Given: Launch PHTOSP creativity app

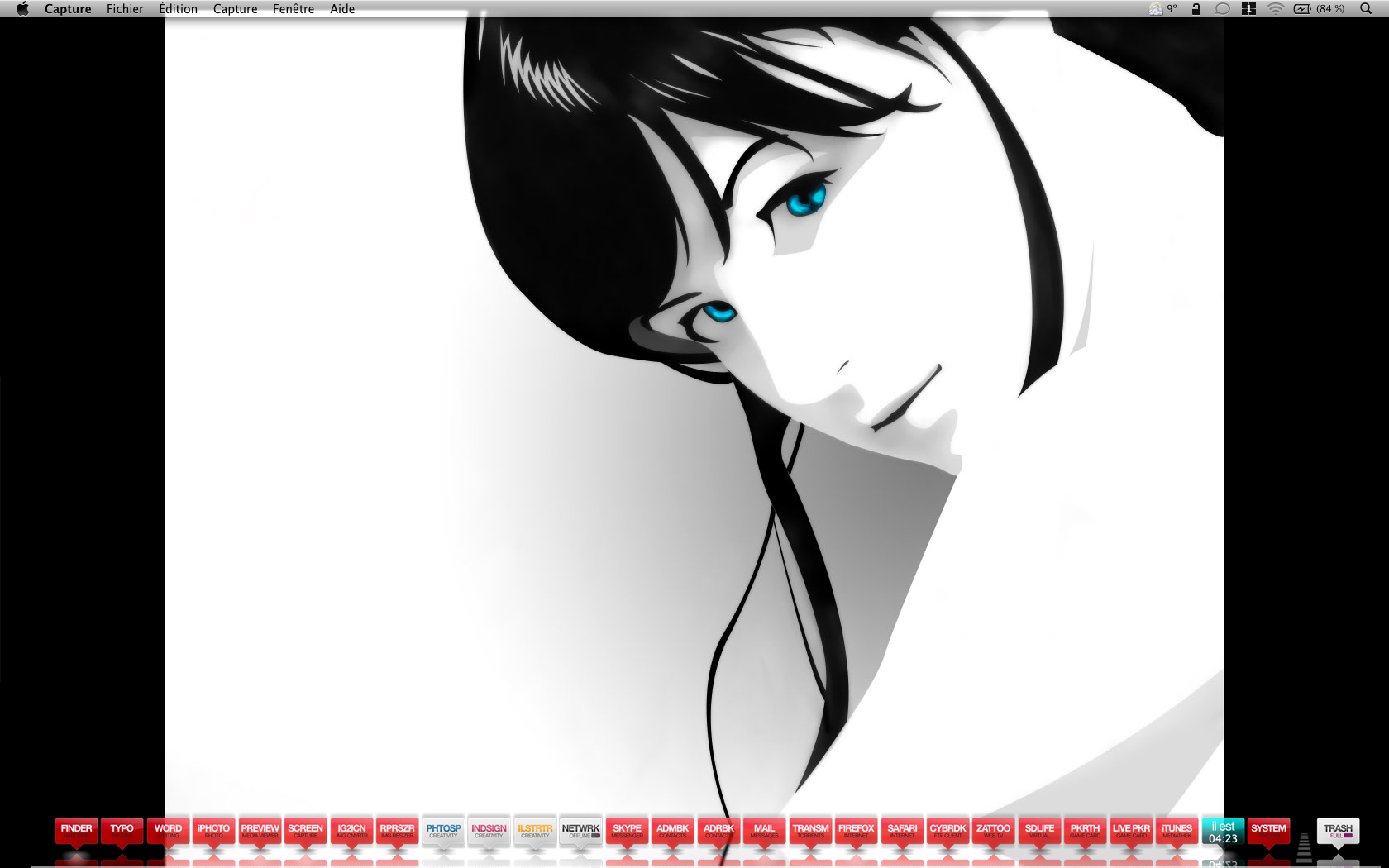Looking at the screenshot, I should click(x=443, y=831).
